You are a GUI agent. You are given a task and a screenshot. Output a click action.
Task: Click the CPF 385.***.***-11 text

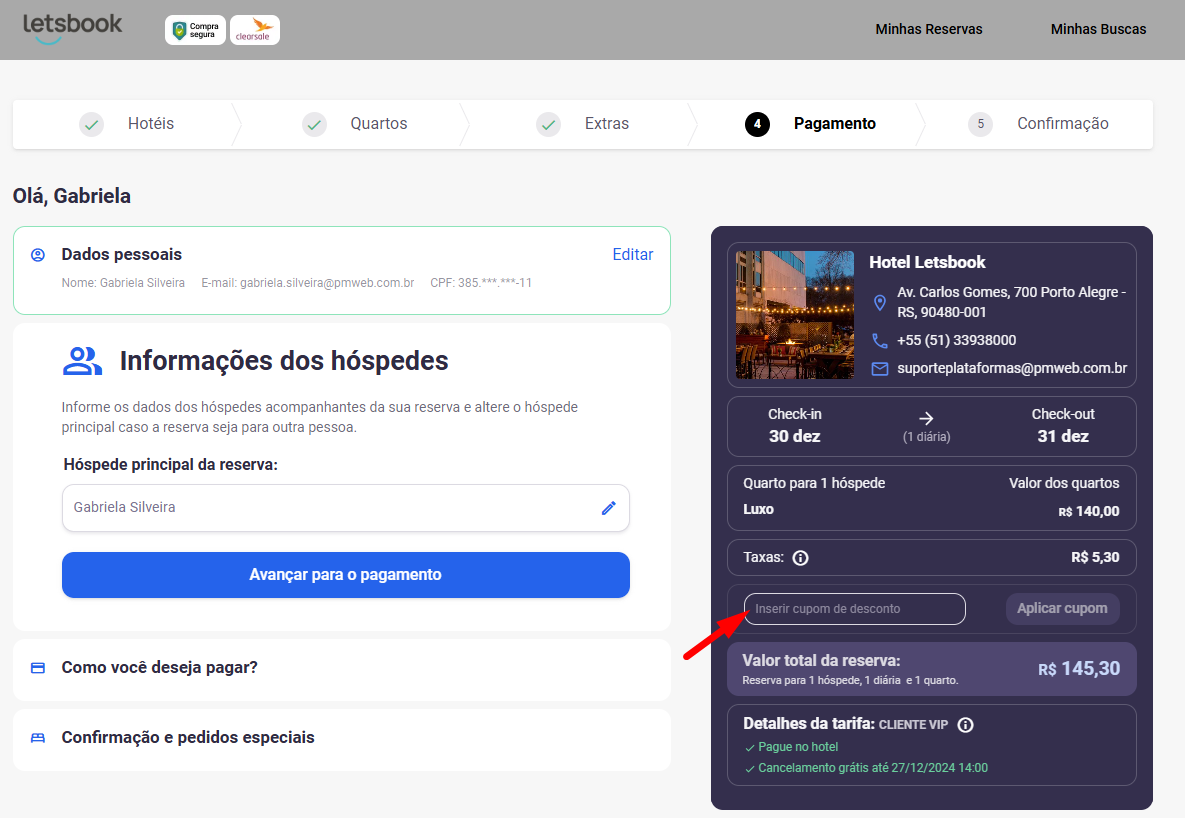pyautogui.click(x=481, y=284)
